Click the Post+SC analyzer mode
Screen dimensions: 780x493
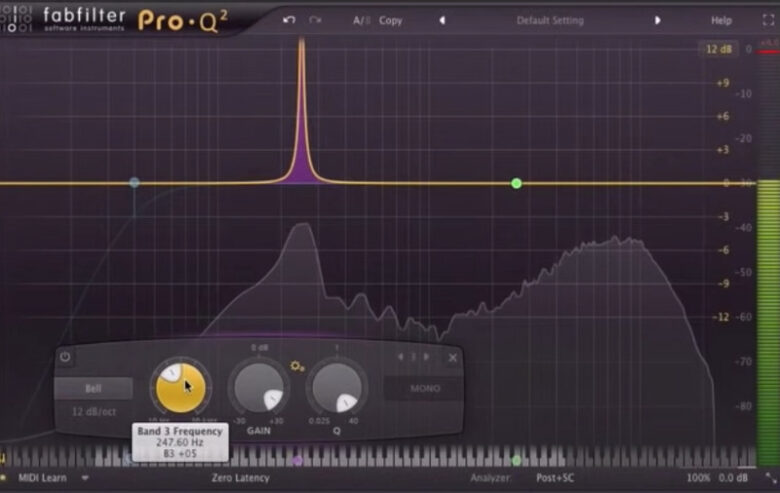(x=555, y=478)
